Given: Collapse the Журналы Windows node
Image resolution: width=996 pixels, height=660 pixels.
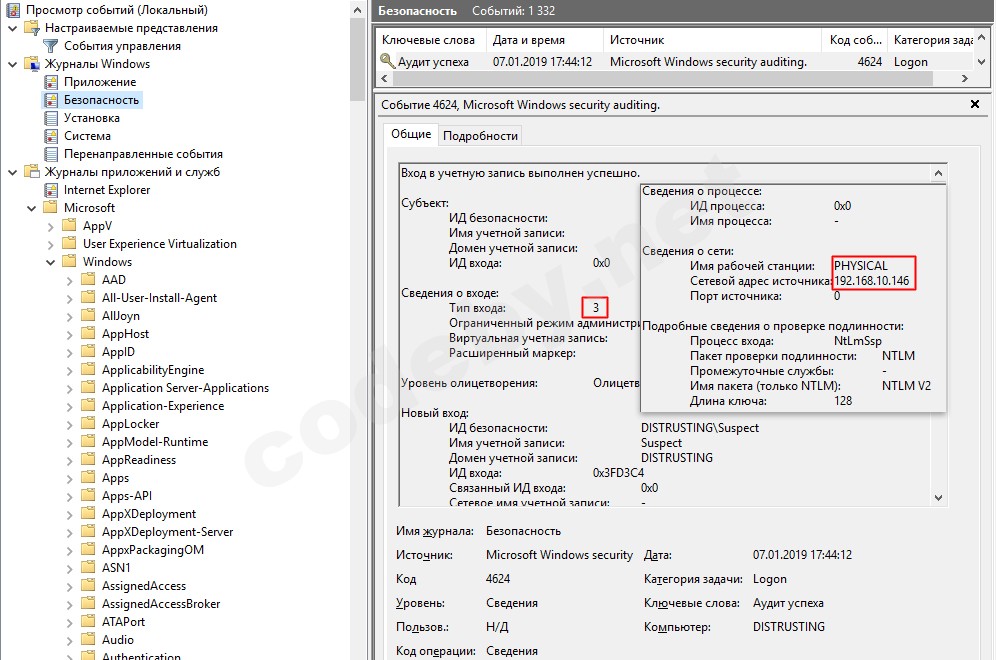Looking at the screenshot, I should (x=12, y=64).
